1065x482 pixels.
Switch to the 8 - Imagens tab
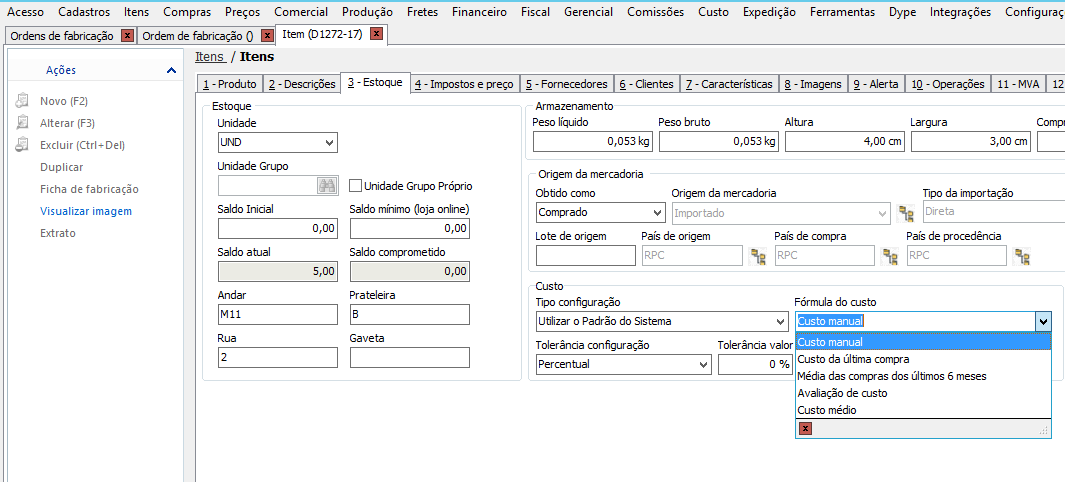tap(813, 84)
